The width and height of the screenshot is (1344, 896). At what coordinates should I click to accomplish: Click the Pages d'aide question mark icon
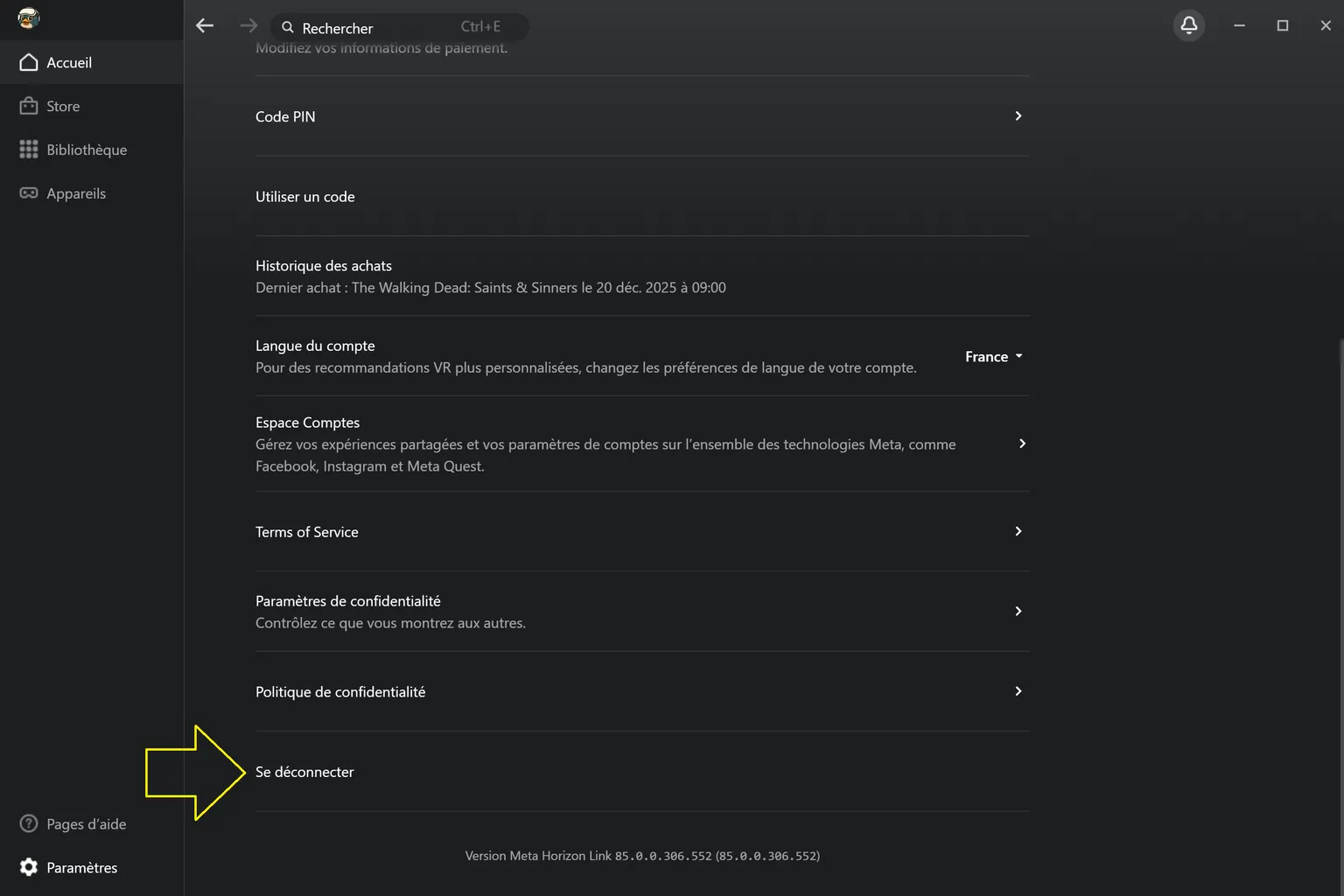tap(29, 823)
